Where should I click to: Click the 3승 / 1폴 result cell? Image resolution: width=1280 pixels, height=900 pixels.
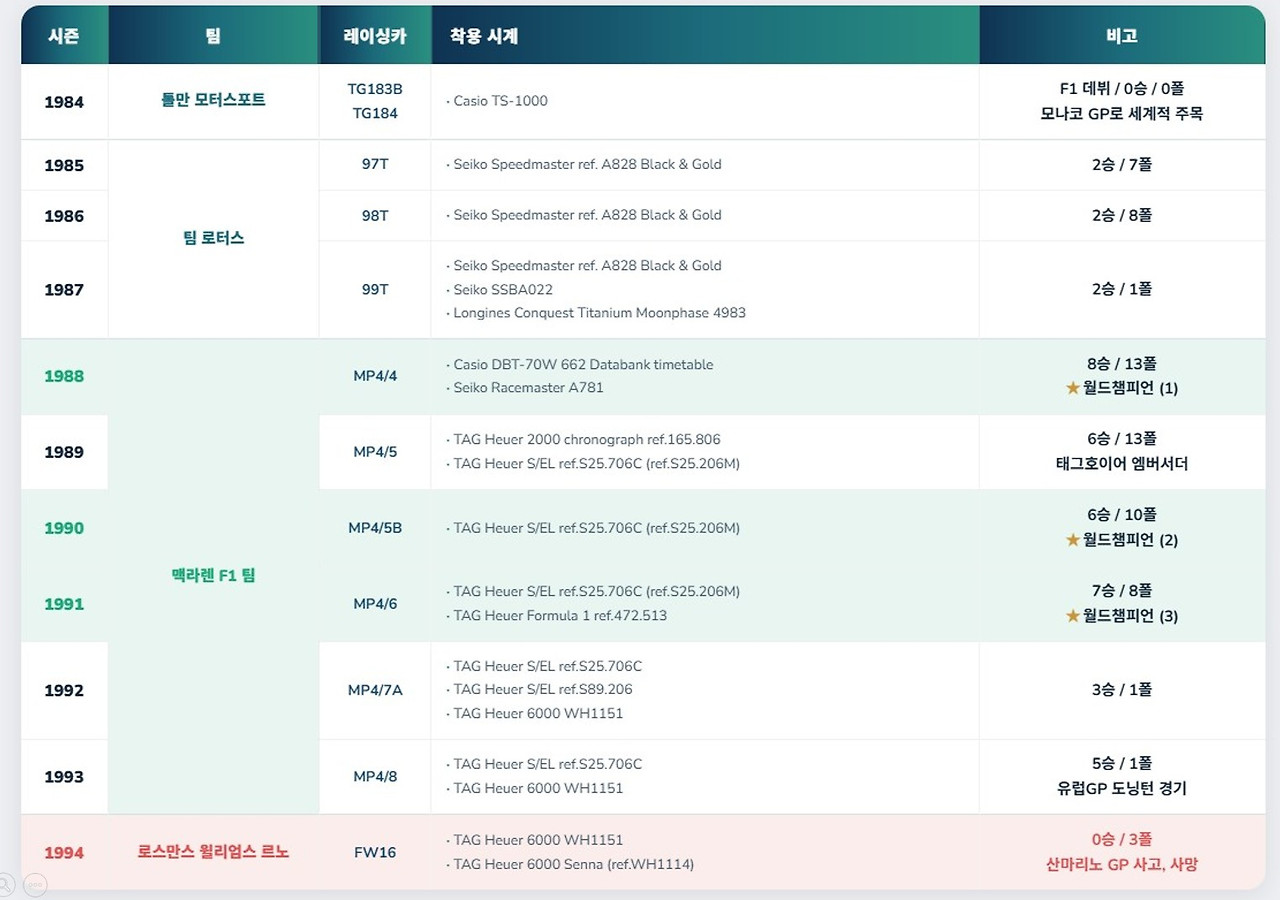[x=1122, y=690]
